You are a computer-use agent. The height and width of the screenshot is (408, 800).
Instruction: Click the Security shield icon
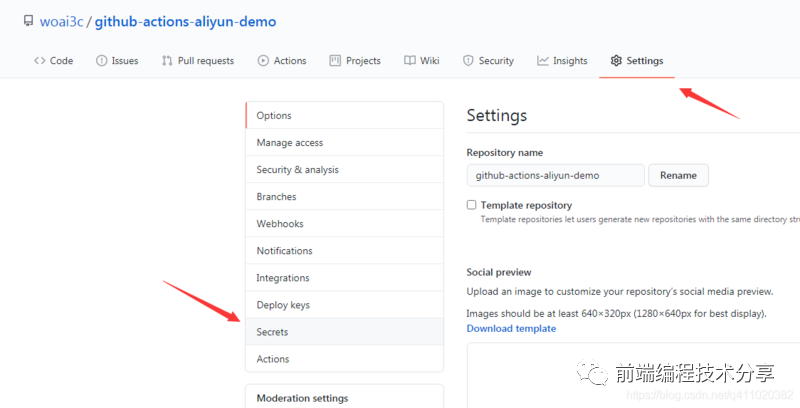[x=468, y=61]
